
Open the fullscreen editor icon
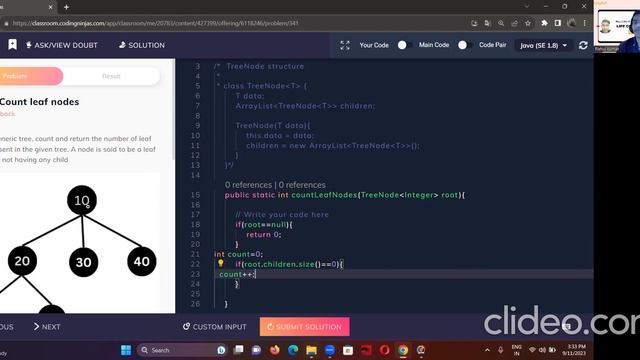(x=345, y=45)
